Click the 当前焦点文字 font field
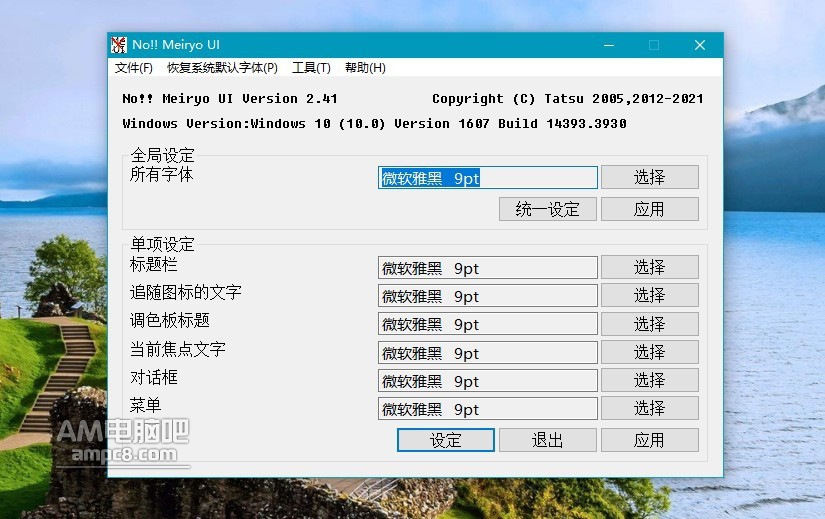This screenshot has width=825, height=519. [x=488, y=352]
